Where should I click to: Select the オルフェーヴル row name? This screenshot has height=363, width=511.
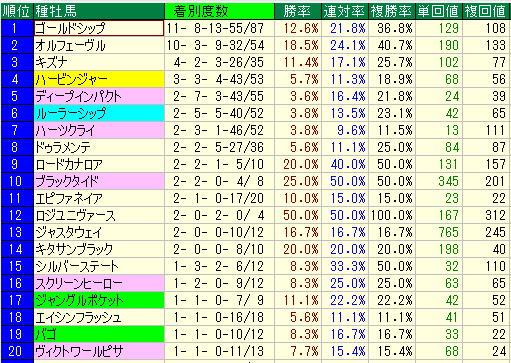click(99, 45)
